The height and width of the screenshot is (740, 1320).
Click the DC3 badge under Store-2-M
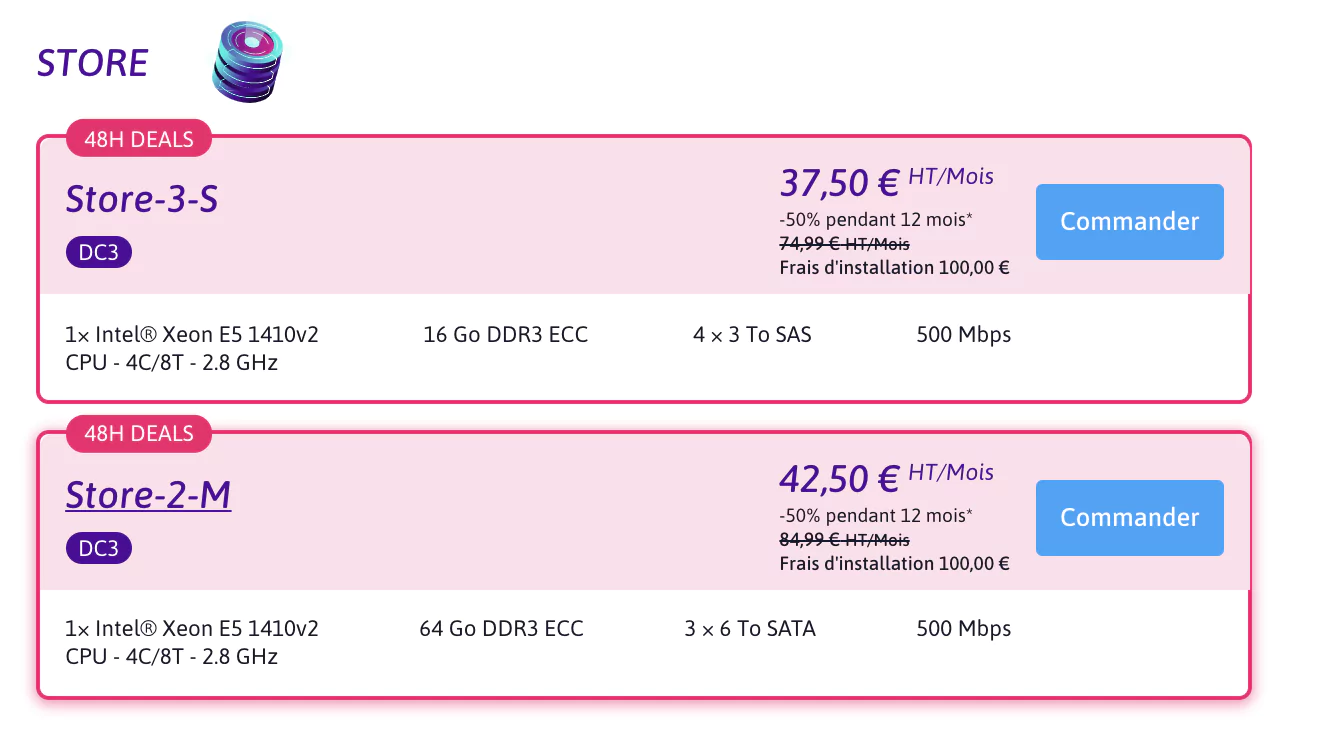click(x=99, y=548)
